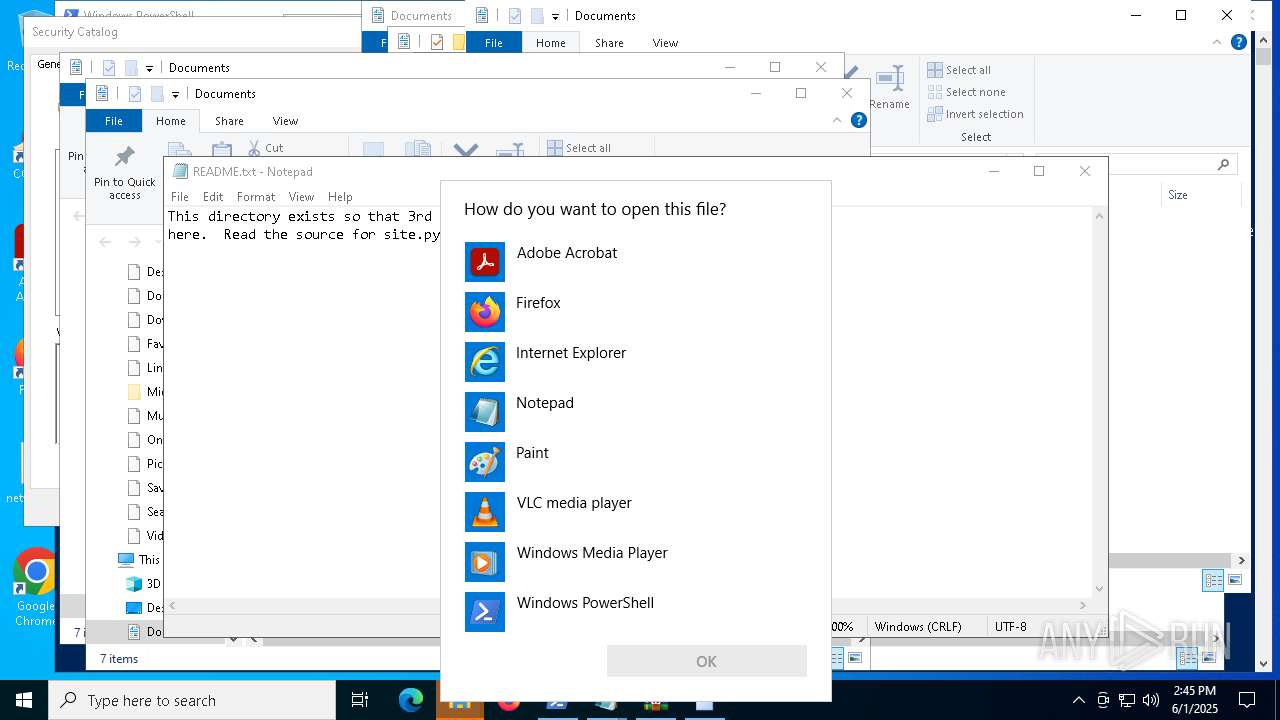Viewport: 1280px width, 720px height.
Task: Open File tab in rear Documents explorer
Action: (494, 43)
